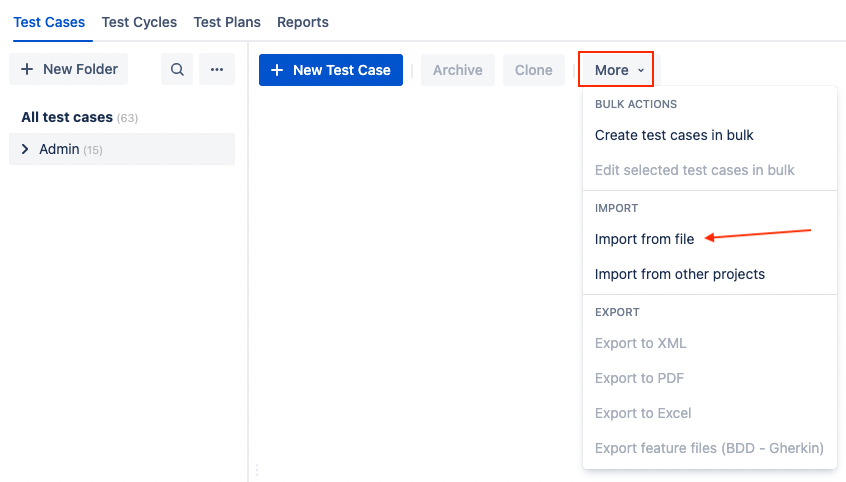
Task: Click Export to Excel option
Action: coord(643,413)
